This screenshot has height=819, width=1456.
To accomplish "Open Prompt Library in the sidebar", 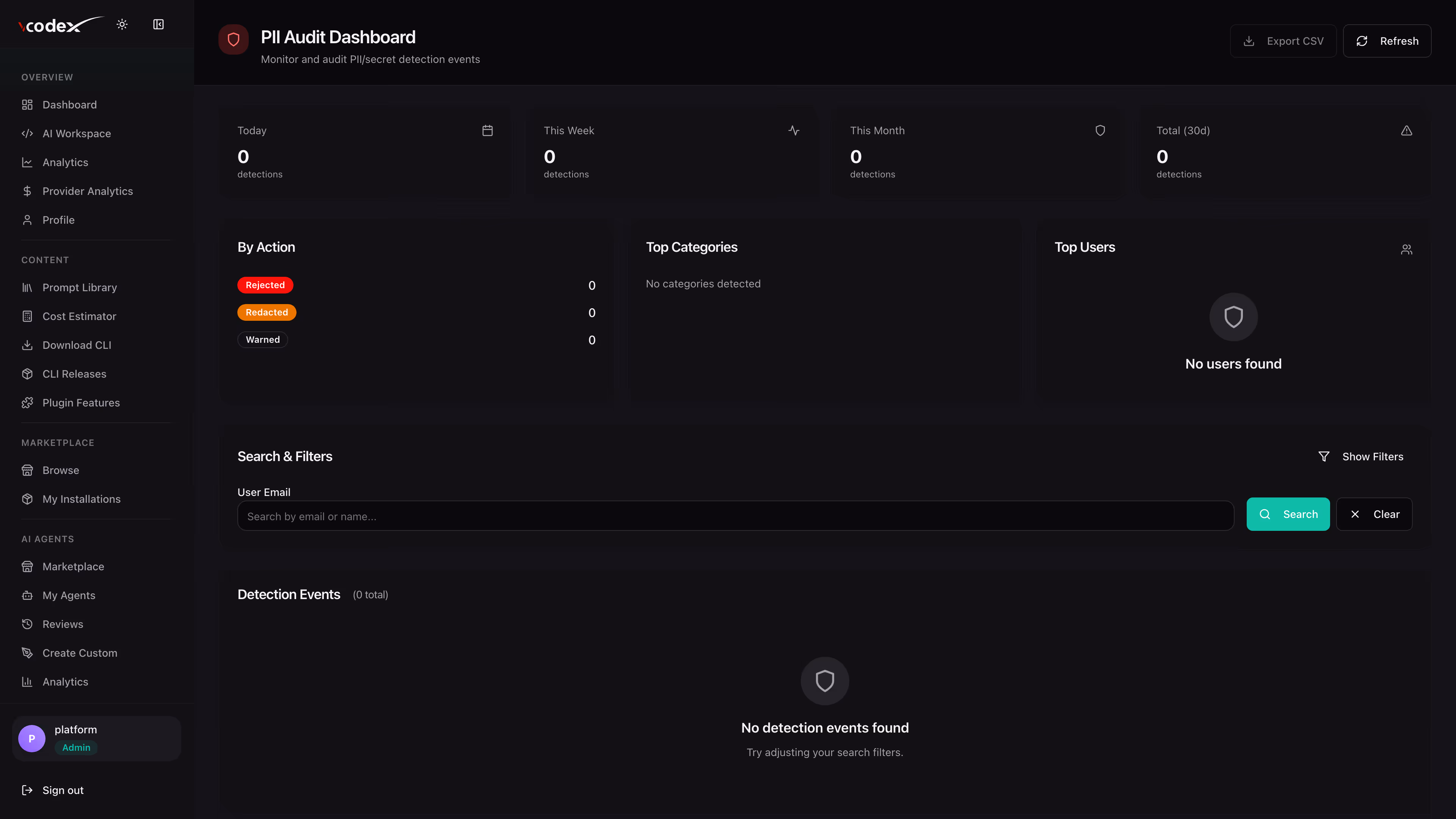I will [x=80, y=287].
